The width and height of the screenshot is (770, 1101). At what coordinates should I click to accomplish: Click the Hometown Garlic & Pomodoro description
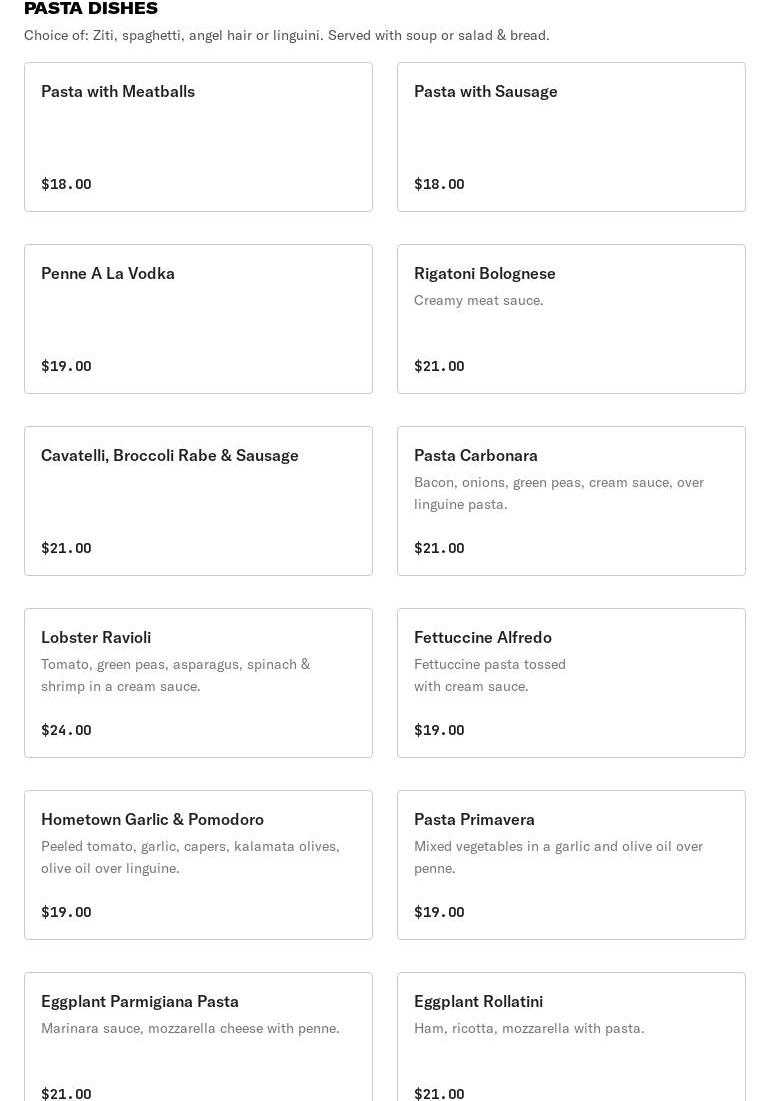coord(190,857)
